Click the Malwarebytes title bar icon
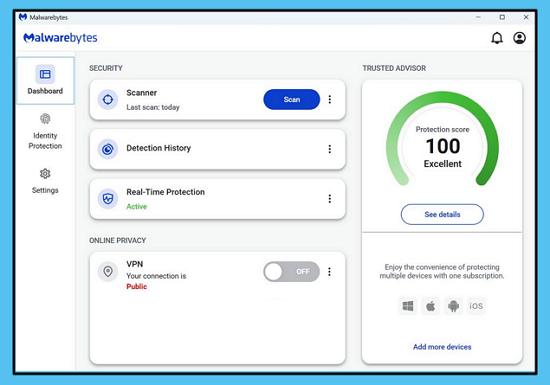 click(x=23, y=17)
